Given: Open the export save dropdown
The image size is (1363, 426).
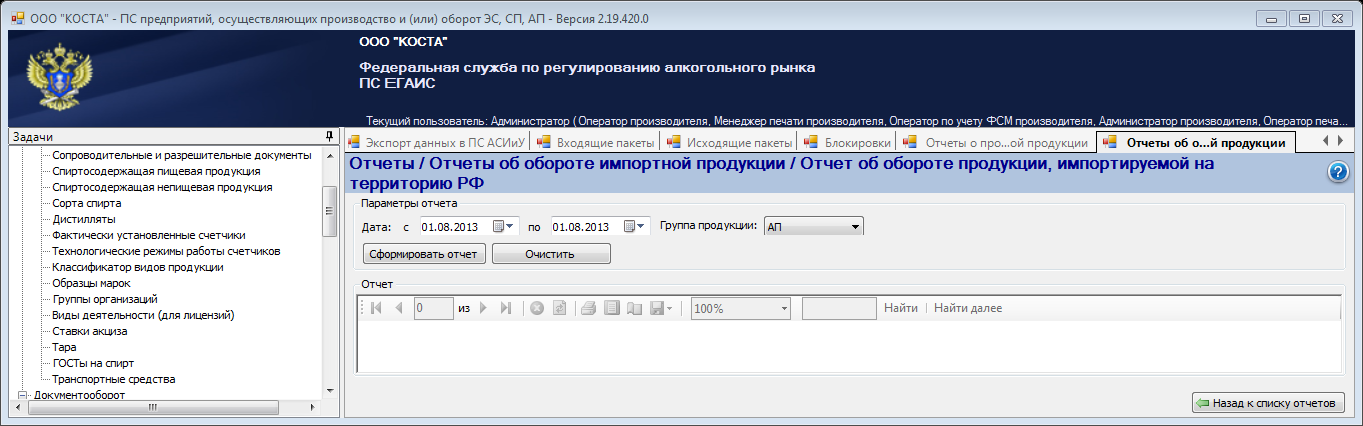Looking at the screenshot, I should 661,308.
